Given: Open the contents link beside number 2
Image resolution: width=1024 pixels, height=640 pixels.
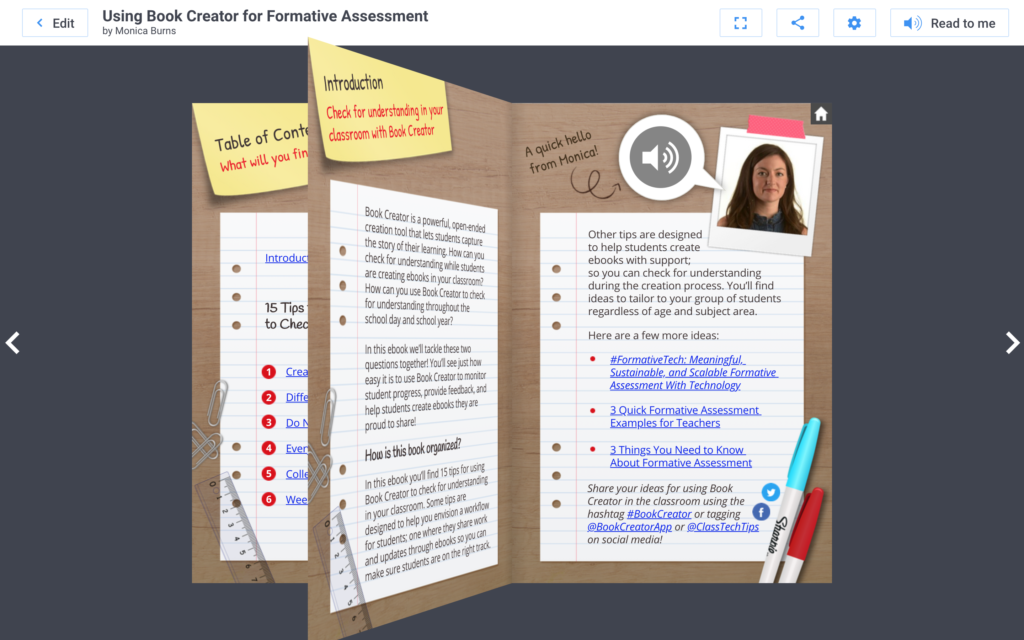Looking at the screenshot, I should 296,397.
